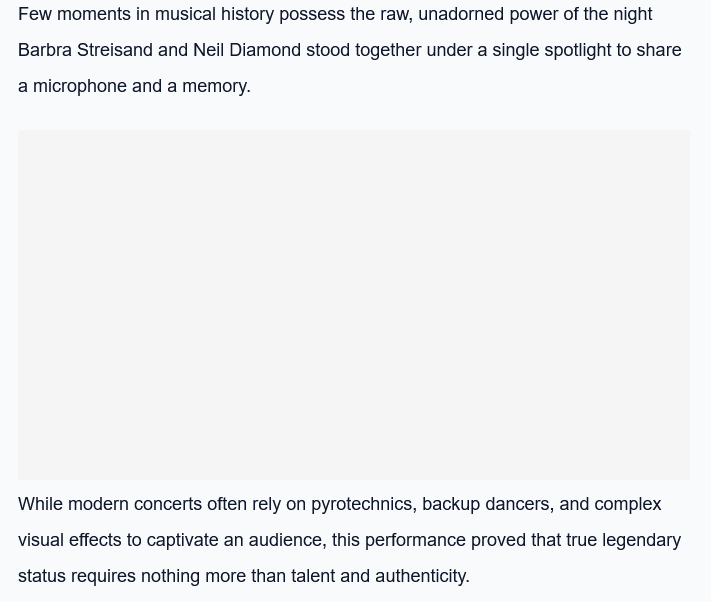Click the words "Few moments" opening the paragraph
This screenshot has height=602, width=711.
pyautogui.click(x=69, y=14)
